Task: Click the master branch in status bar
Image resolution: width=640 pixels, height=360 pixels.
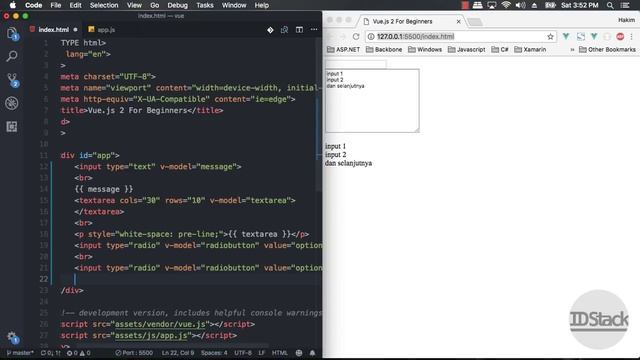Action: pos(20,353)
